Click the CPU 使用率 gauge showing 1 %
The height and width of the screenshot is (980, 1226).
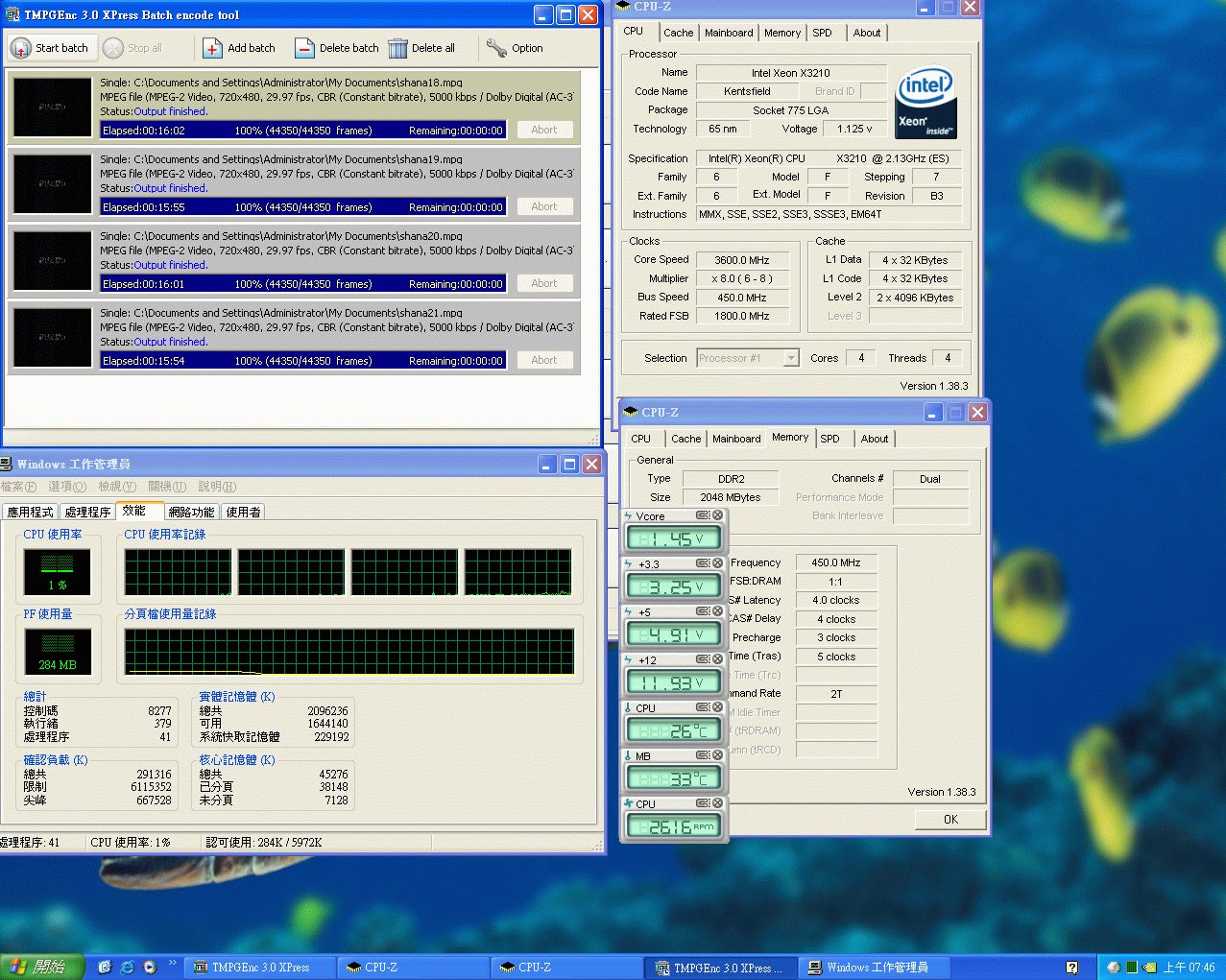click(58, 572)
